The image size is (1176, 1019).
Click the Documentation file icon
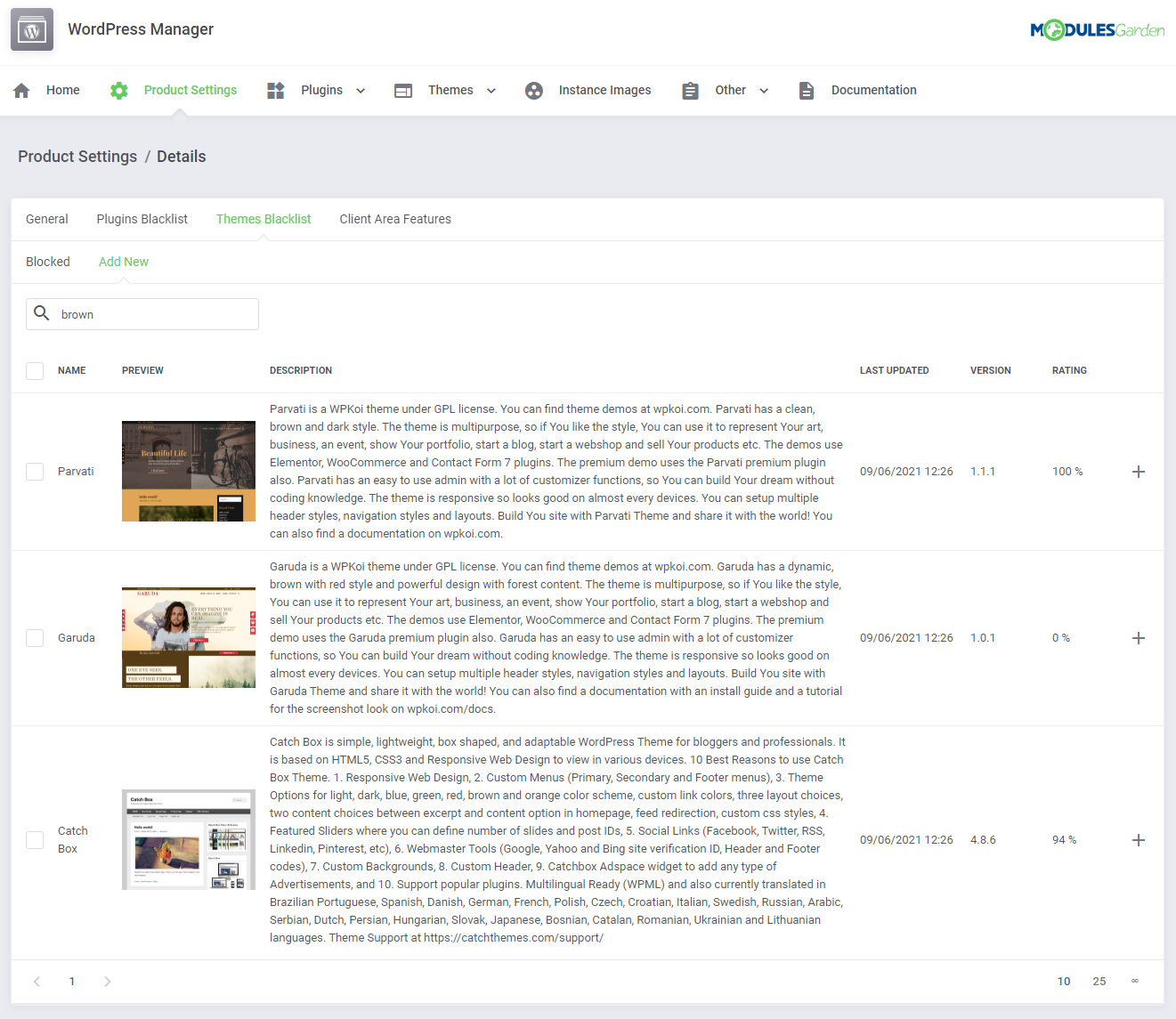(807, 91)
